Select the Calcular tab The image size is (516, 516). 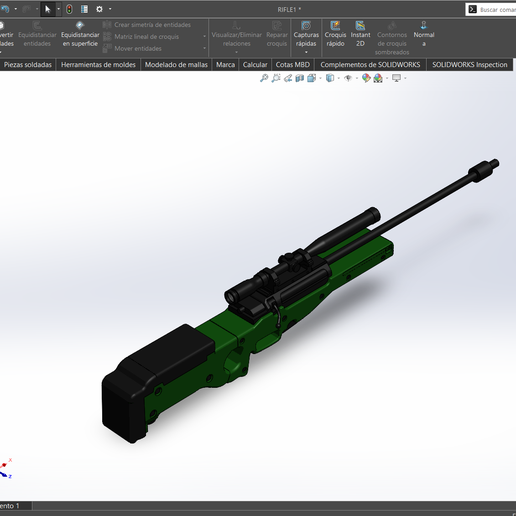255,65
